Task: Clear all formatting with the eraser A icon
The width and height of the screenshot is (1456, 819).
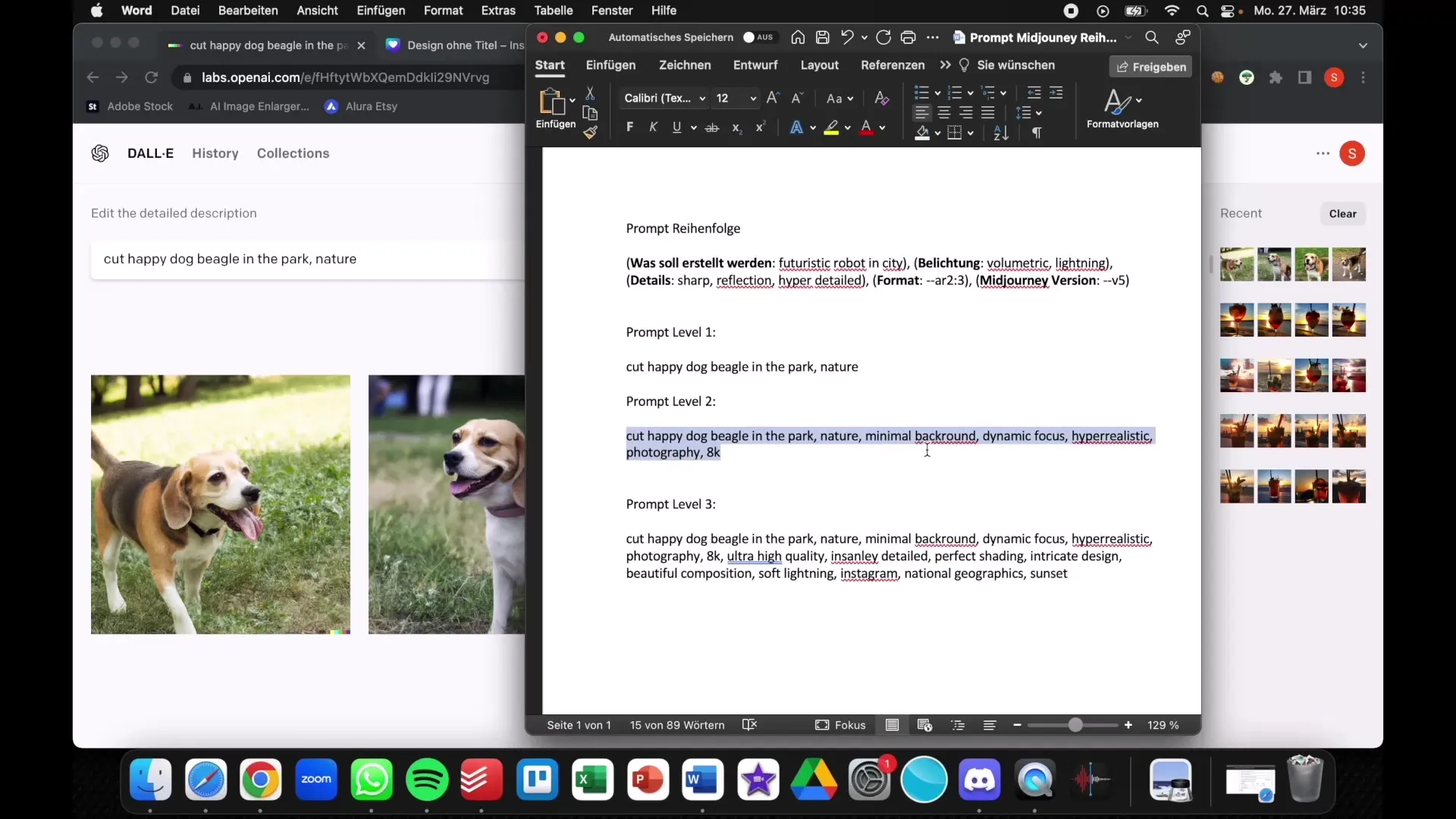Action: [881, 98]
